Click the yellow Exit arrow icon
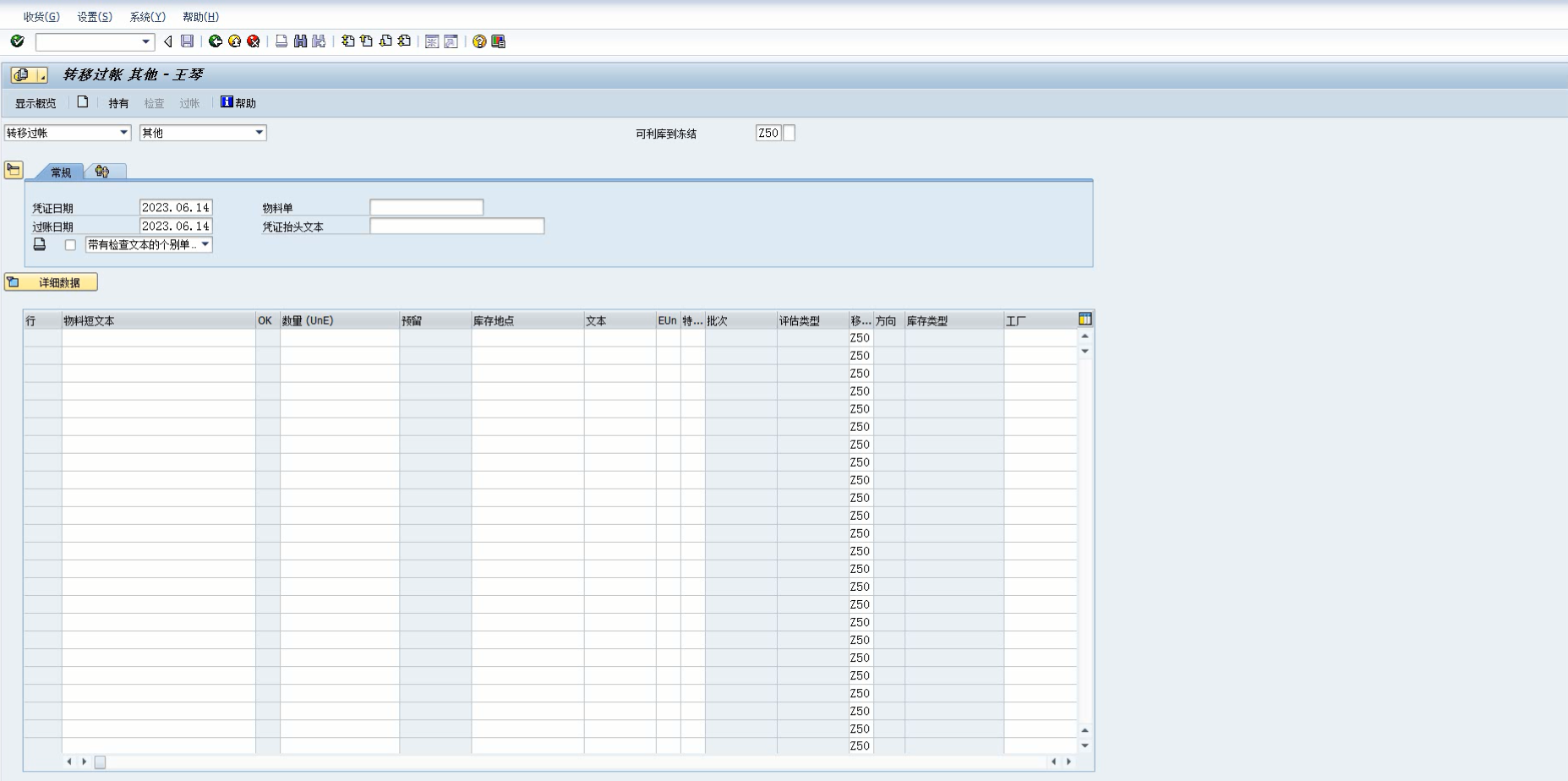1568x781 pixels. tap(234, 41)
